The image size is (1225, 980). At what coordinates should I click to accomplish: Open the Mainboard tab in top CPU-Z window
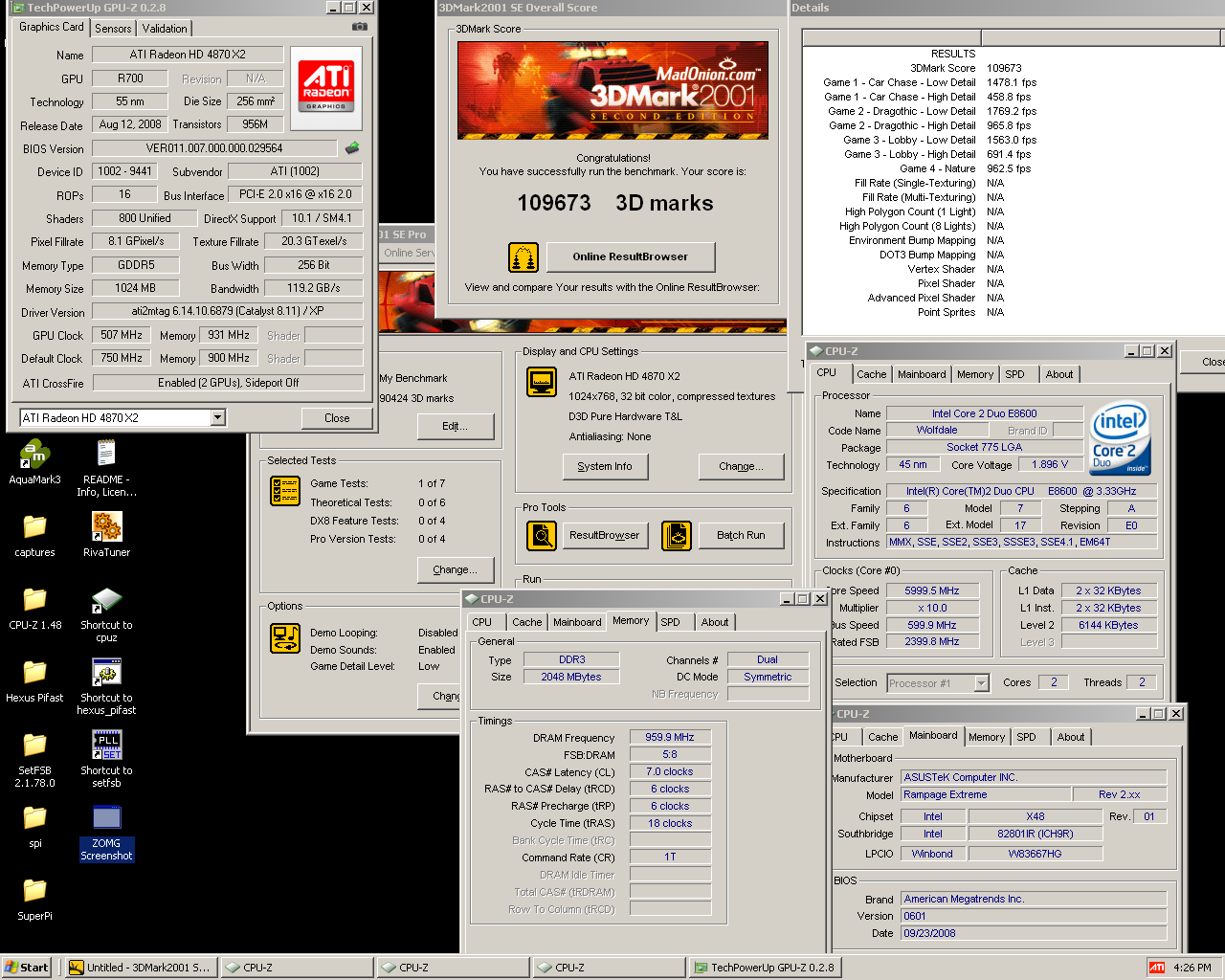922,374
